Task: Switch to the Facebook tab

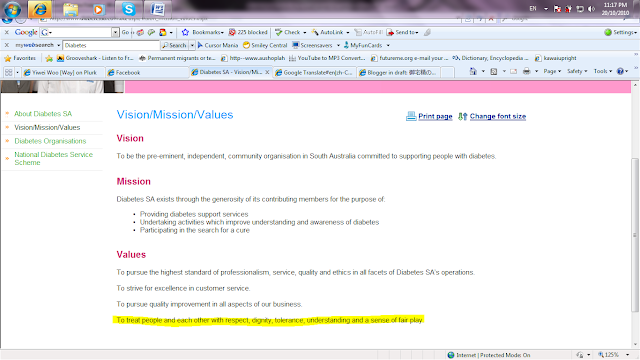Action: click(x=147, y=72)
